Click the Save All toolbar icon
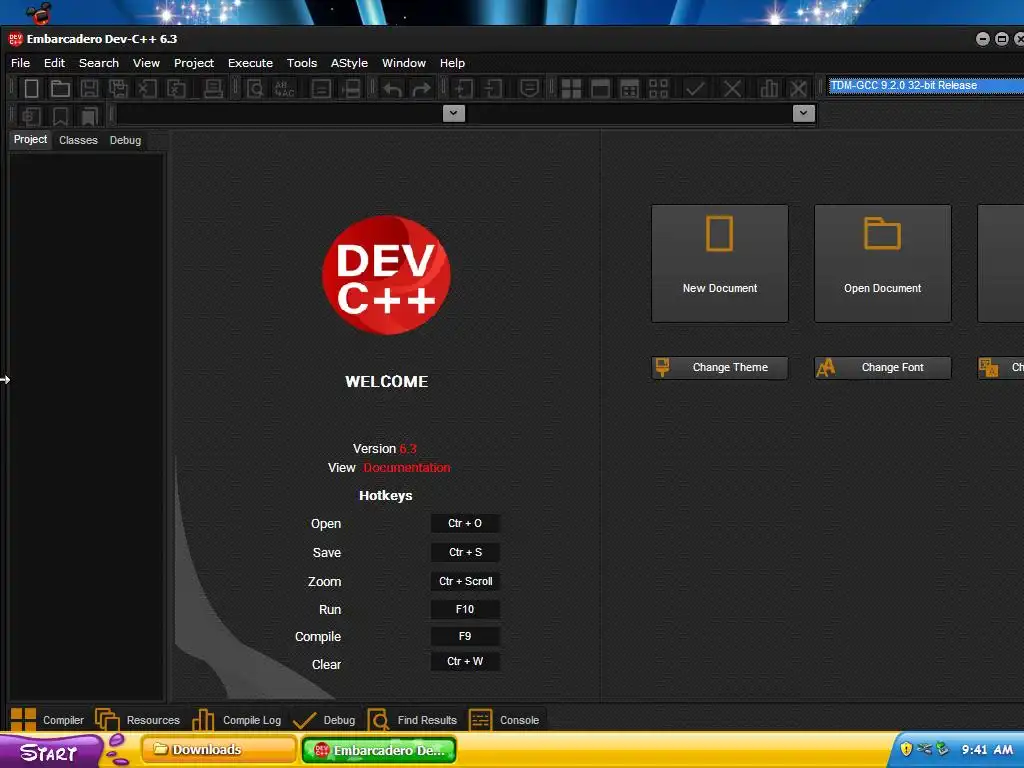The height and width of the screenshot is (768, 1024). (x=118, y=88)
